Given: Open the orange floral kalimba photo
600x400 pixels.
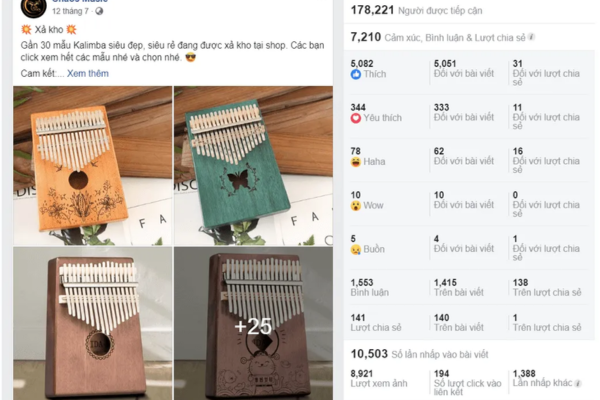Looking at the screenshot, I should tap(93, 165).
